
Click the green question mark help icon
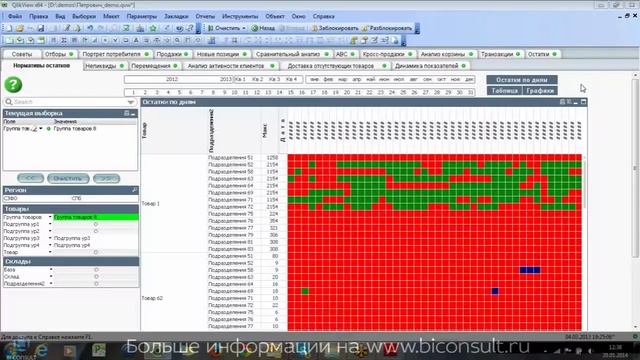click(13, 84)
